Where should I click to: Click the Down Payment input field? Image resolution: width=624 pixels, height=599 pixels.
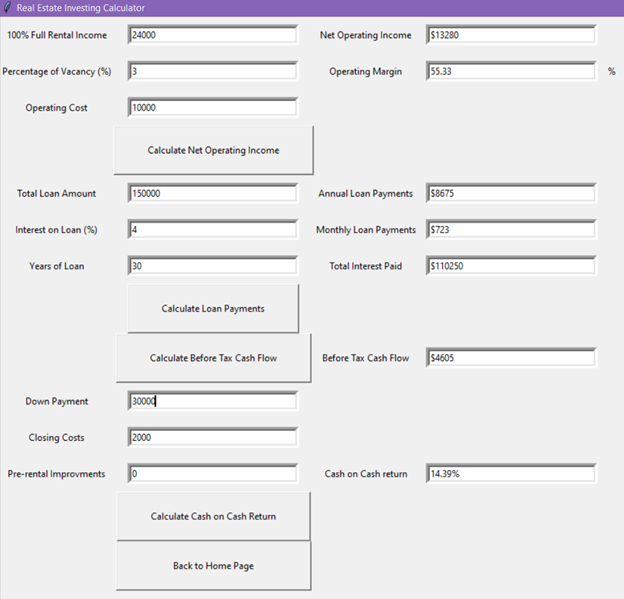point(213,402)
